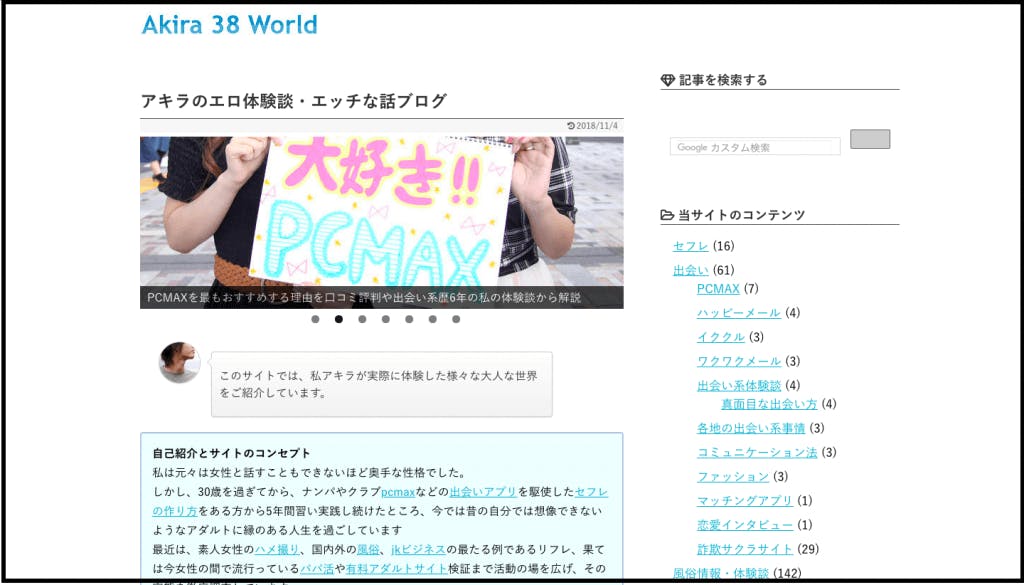Screen dimensions: 1024x585
Task: Visit the 詐欺サクラサイト category
Action: (x=745, y=549)
